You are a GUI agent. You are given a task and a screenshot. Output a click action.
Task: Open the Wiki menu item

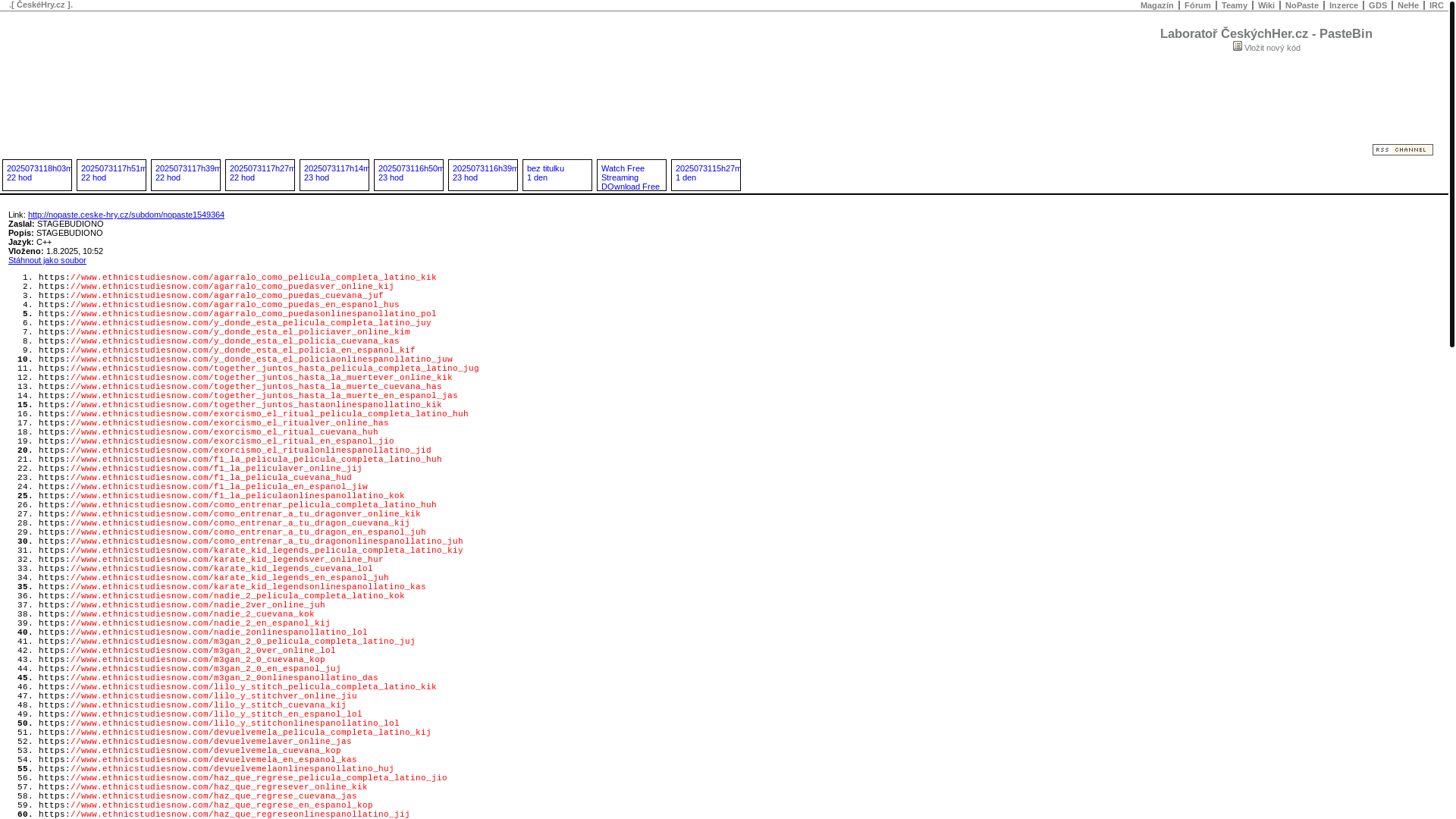pyautogui.click(x=1266, y=5)
